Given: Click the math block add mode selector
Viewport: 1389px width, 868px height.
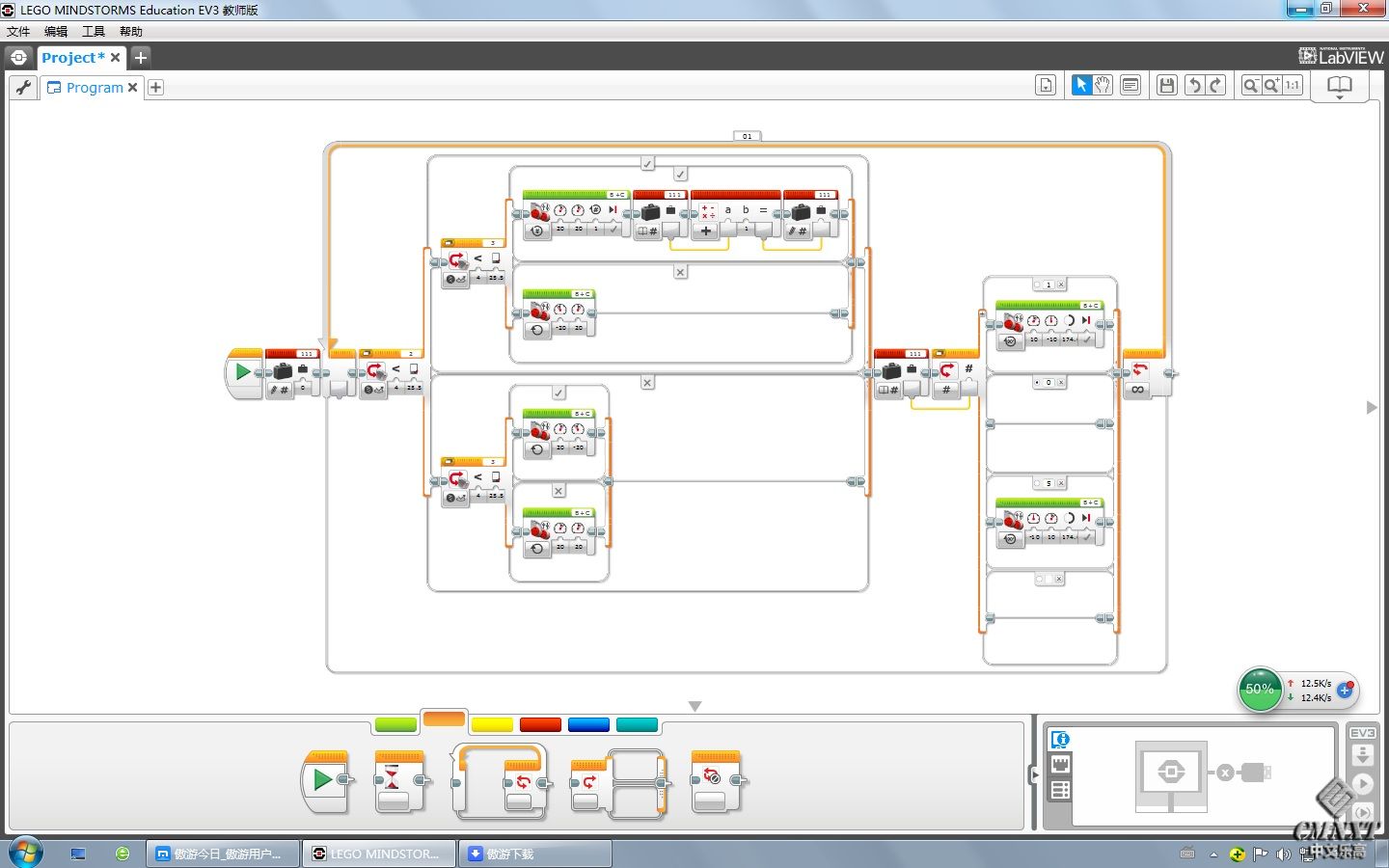Looking at the screenshot, I should pos(706,231).
